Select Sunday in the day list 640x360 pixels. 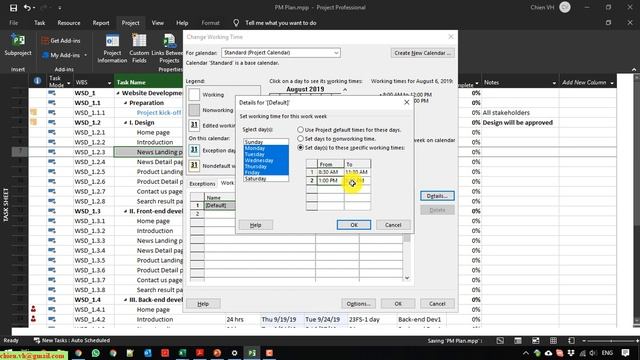click(266, 142)
